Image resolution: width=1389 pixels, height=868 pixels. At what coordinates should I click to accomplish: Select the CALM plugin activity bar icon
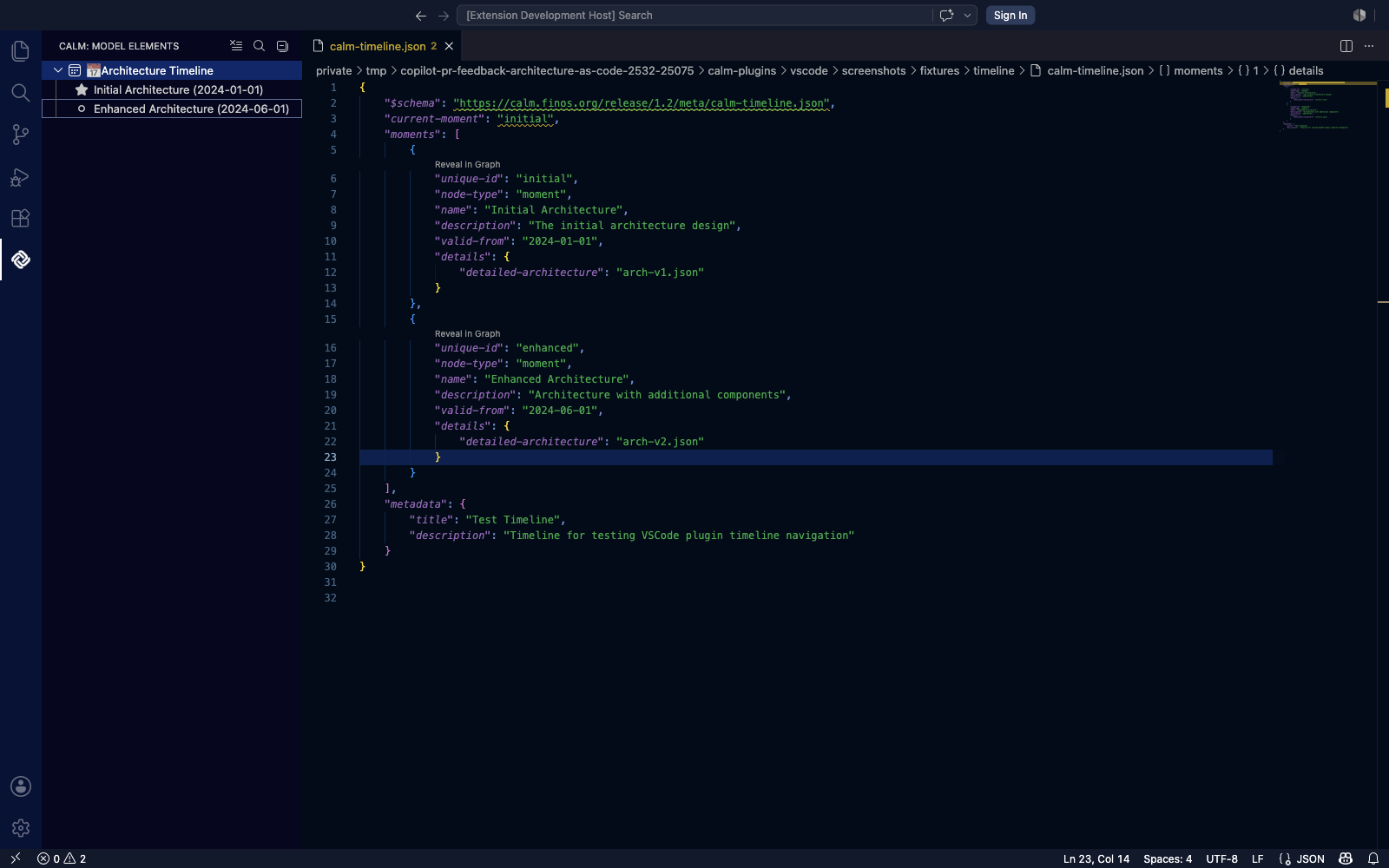pyautogui.click(x=21, y=260)
